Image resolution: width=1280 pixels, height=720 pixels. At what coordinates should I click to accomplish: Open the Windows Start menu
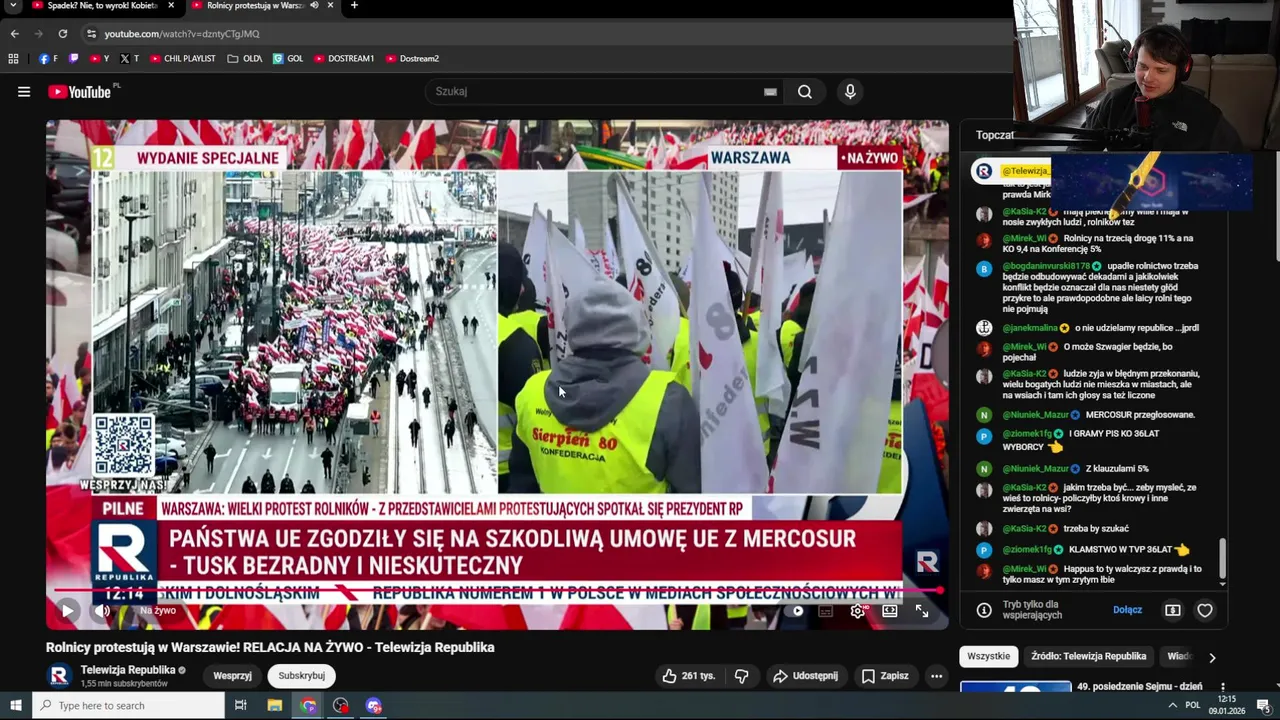coord(15,706)
